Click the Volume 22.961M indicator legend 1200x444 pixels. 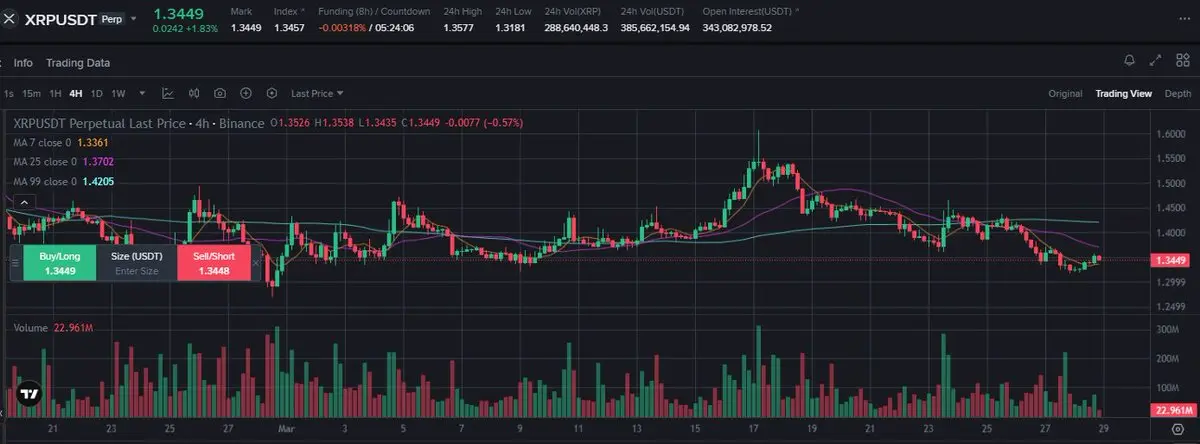[x=54, y=328]
